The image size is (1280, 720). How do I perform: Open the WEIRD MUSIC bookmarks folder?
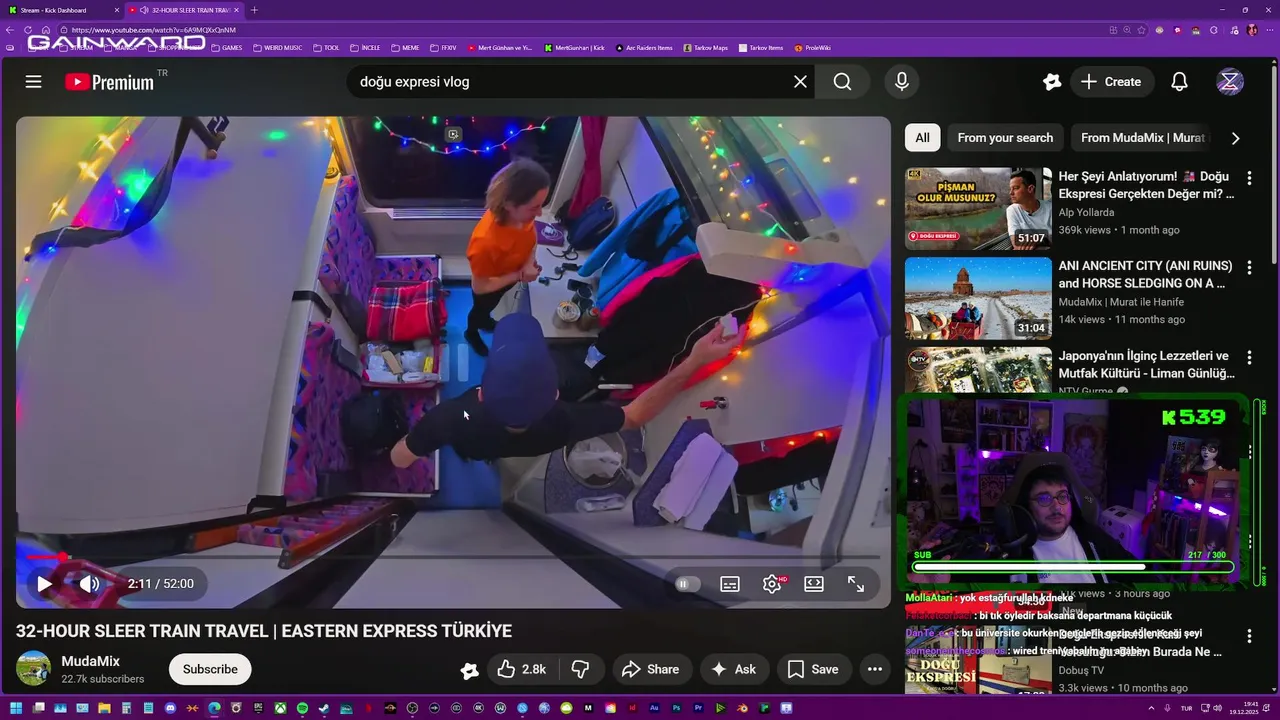pyautogui.click(x=278, y=47)
